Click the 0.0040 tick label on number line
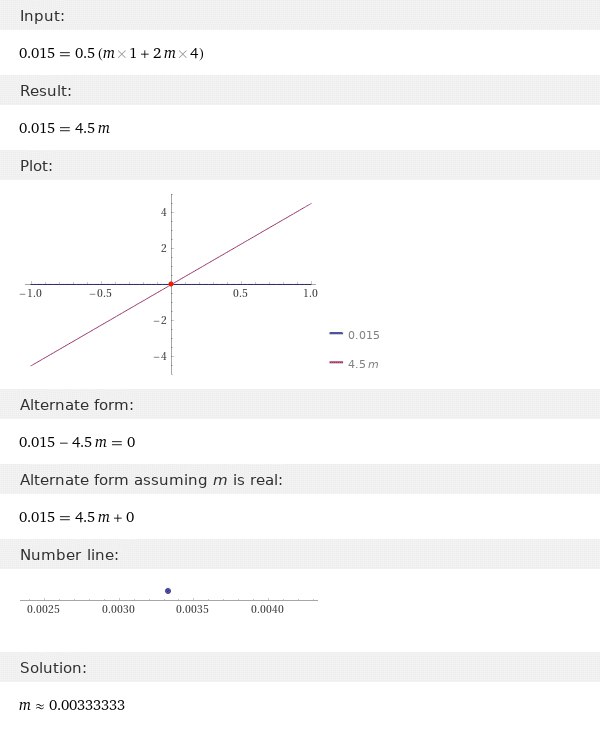Image resolution: width=600 pixels, height=734 pixels. tap(266, 609)
